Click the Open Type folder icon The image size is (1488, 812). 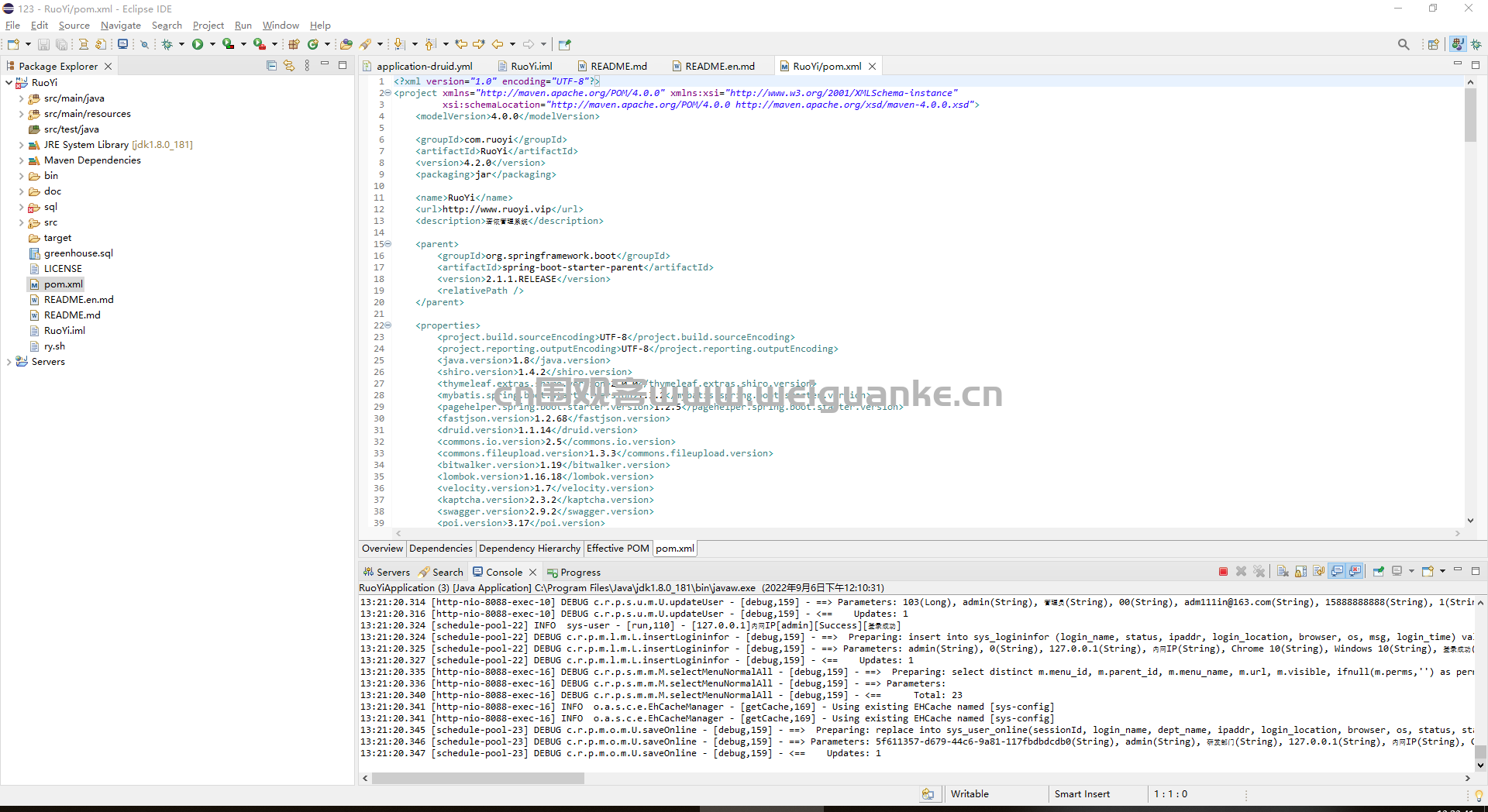click(346, 45)
